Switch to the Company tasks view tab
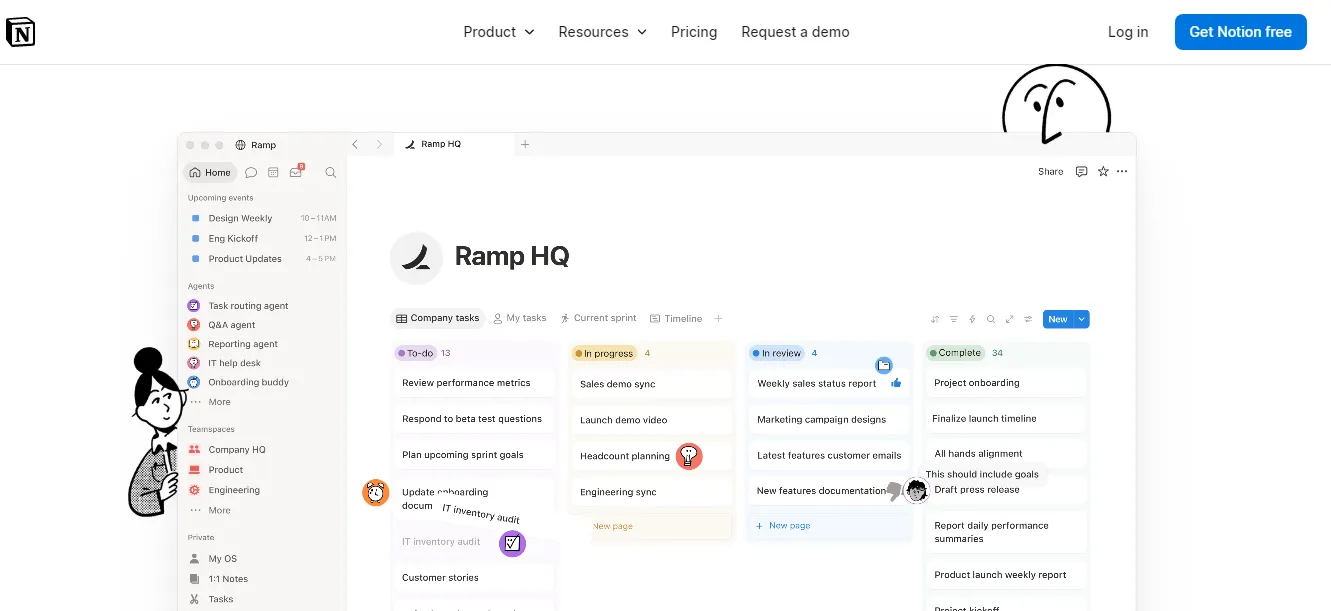 tap(437, 318)
